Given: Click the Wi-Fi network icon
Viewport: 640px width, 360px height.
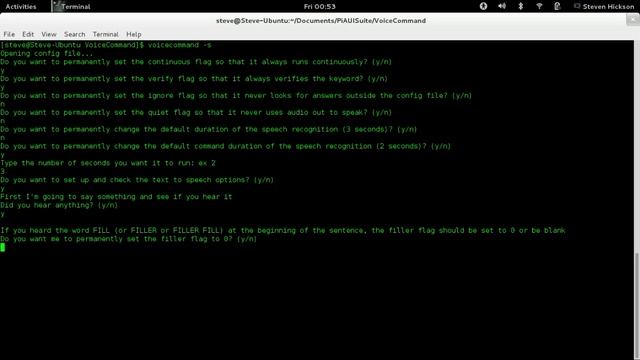Looking at the screenshot, I should [x=539, y=6].
